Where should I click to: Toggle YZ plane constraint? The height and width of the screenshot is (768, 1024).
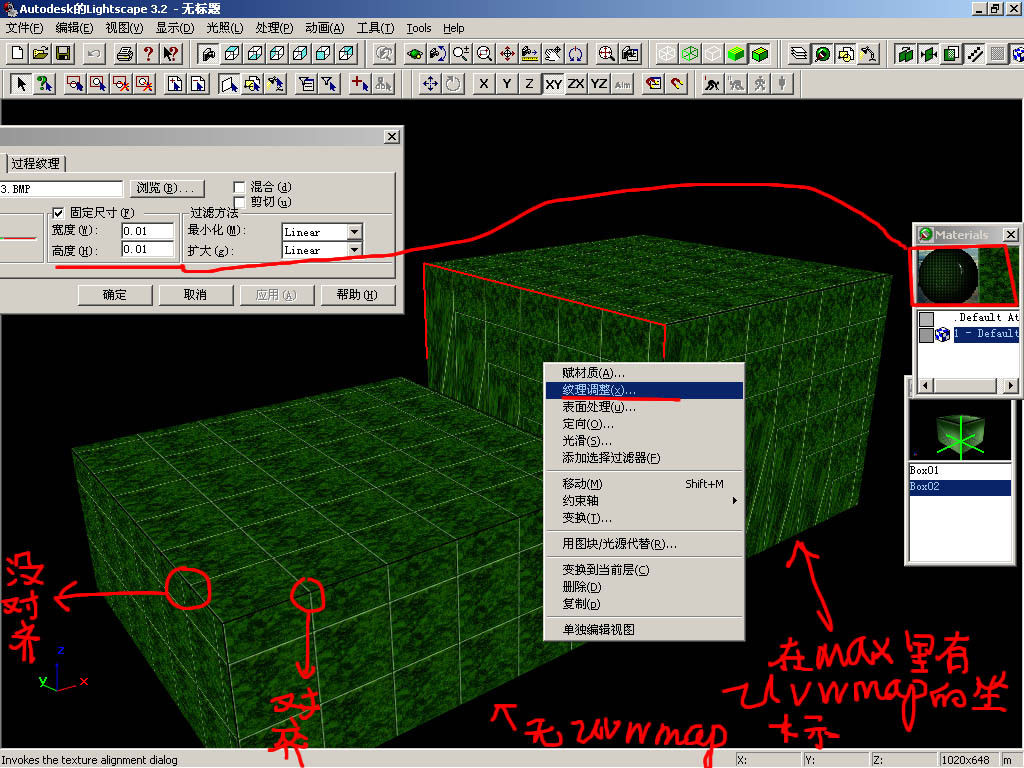600,84
